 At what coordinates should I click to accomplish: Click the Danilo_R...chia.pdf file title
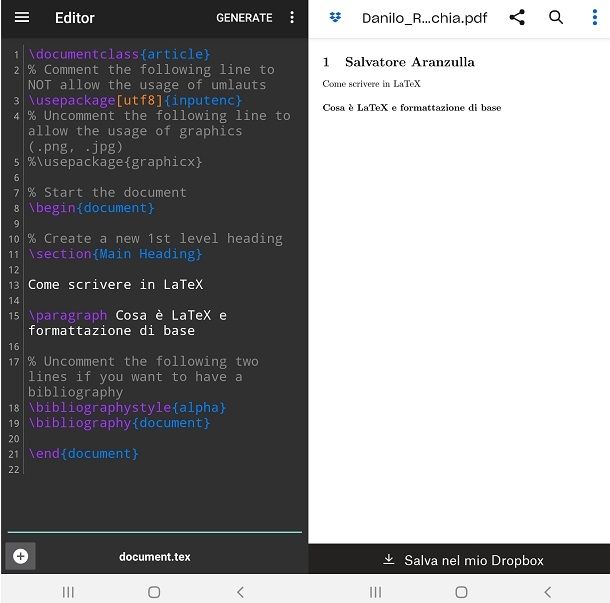(x=424, y=18)
